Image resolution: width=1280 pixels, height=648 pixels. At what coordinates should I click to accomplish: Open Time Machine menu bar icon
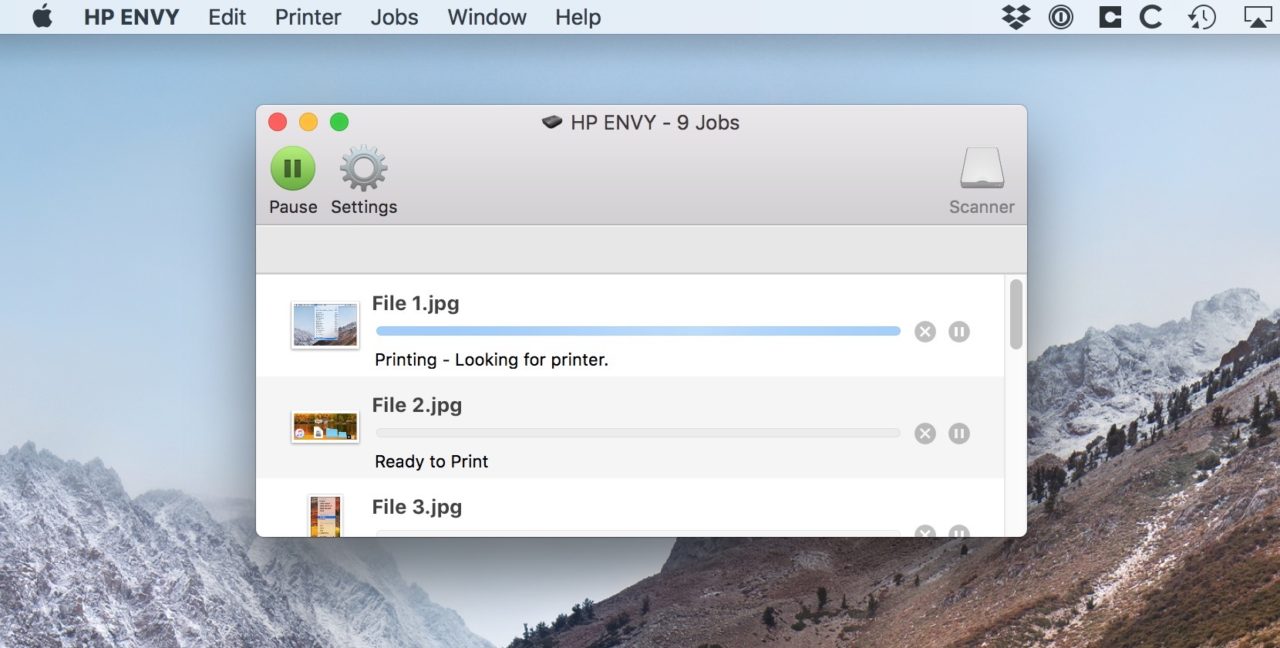point(1202,17)
